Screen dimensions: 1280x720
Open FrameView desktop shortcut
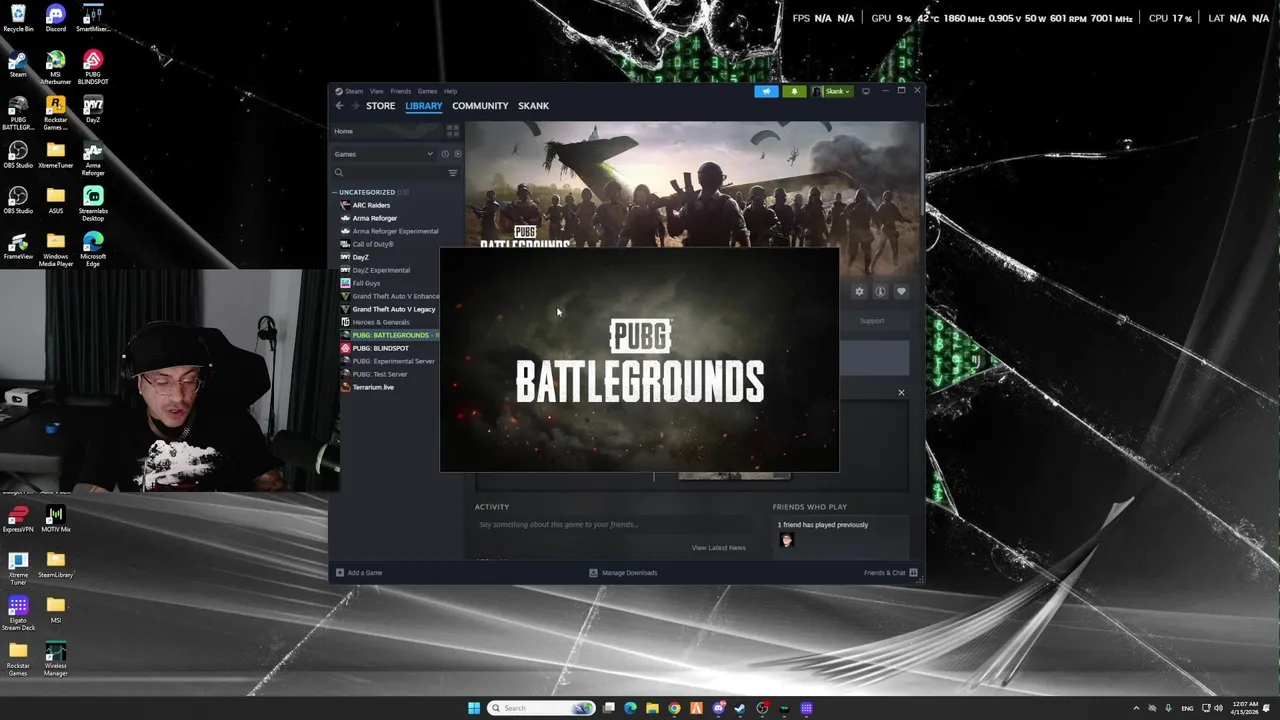pos(18,246)
